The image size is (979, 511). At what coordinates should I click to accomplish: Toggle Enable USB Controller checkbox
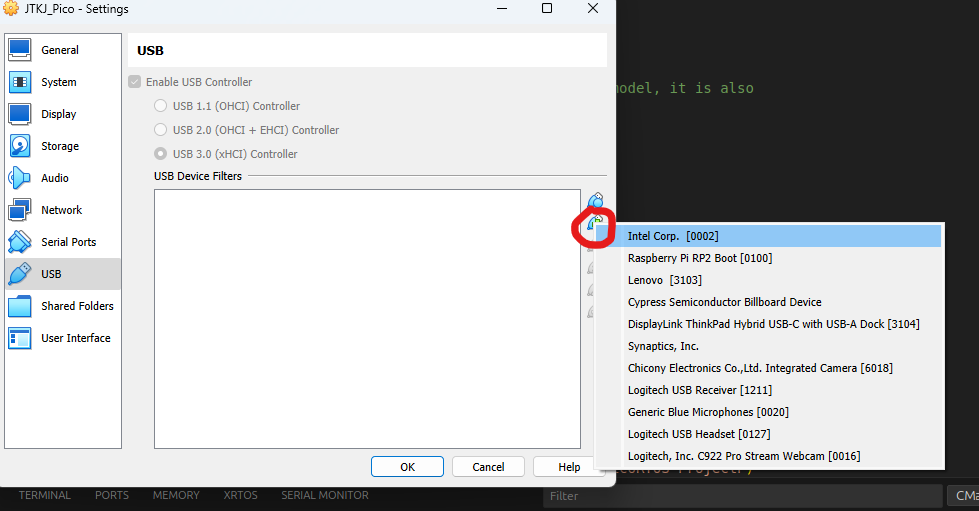[134, 82]
